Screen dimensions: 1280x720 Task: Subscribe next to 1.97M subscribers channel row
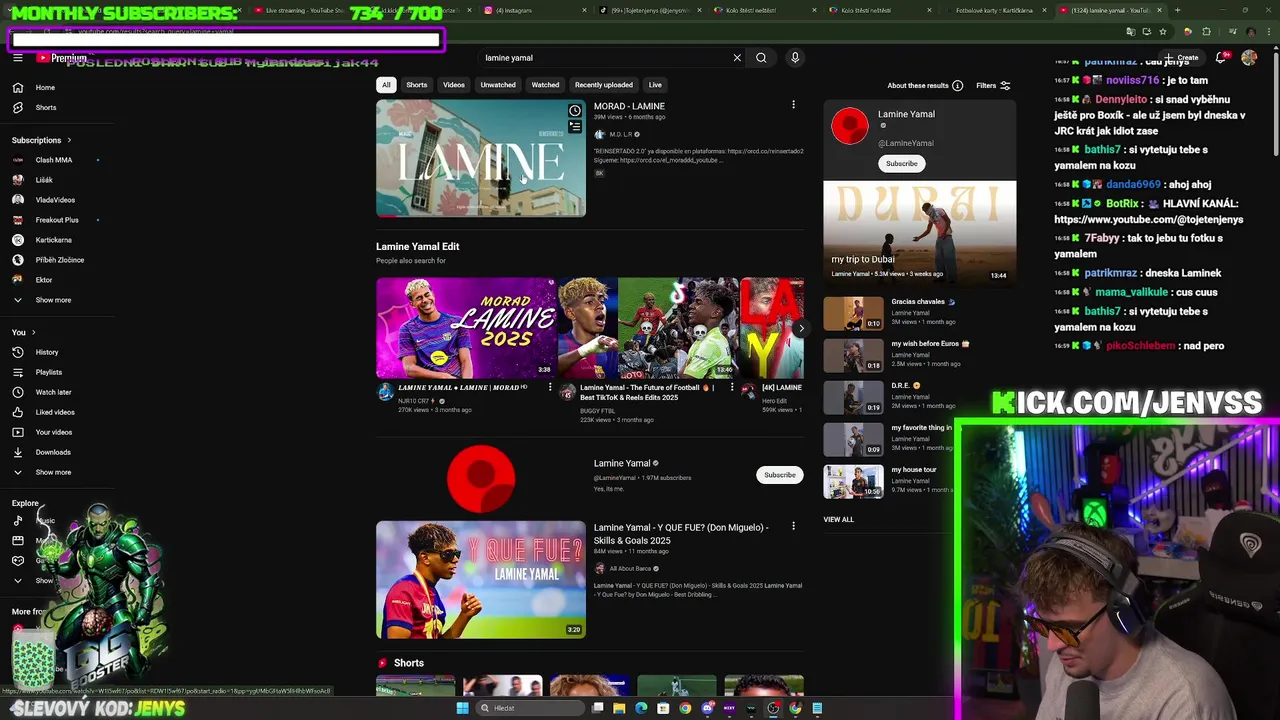point(780,475)
